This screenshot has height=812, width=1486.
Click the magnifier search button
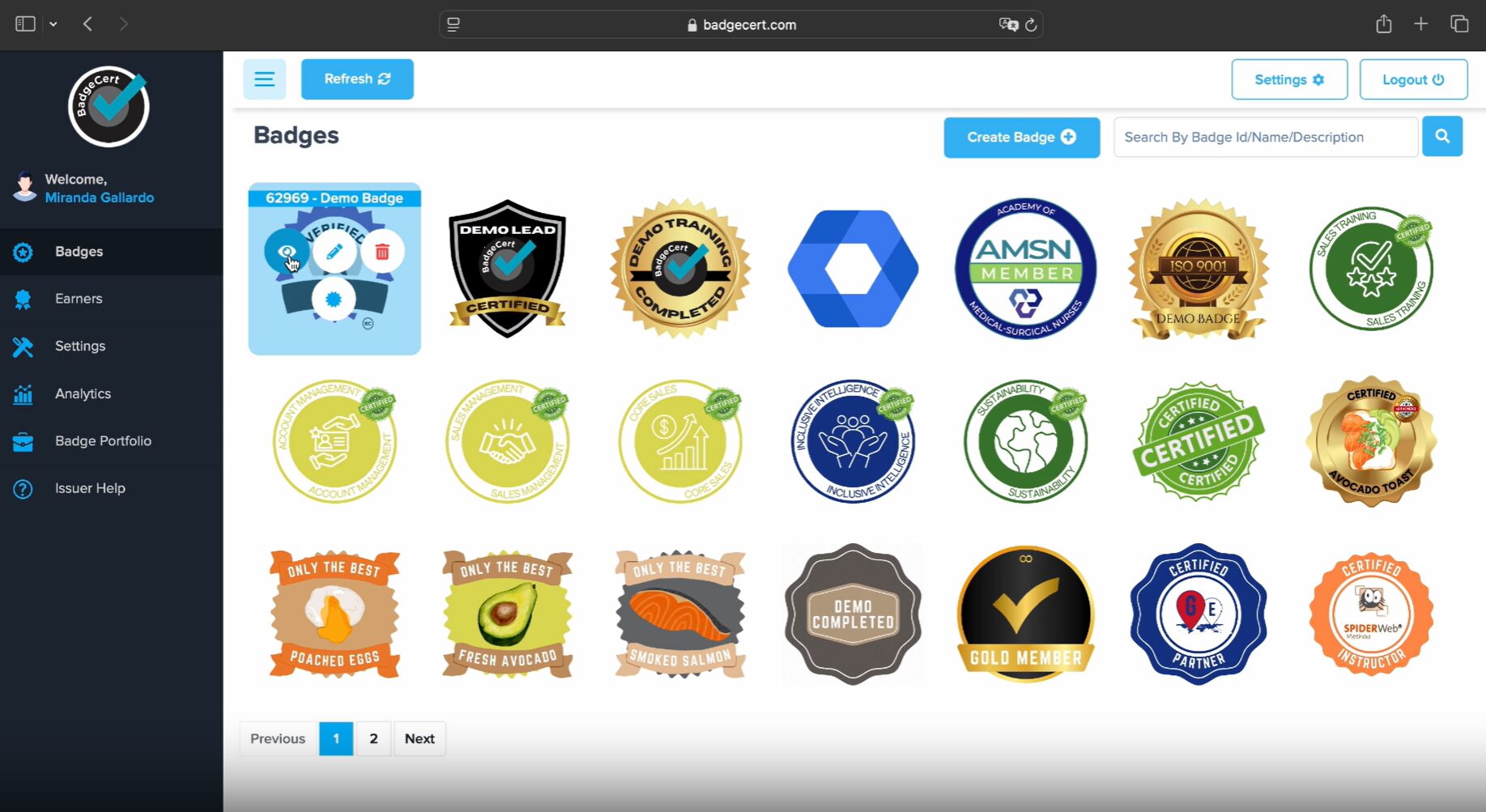1442,137
